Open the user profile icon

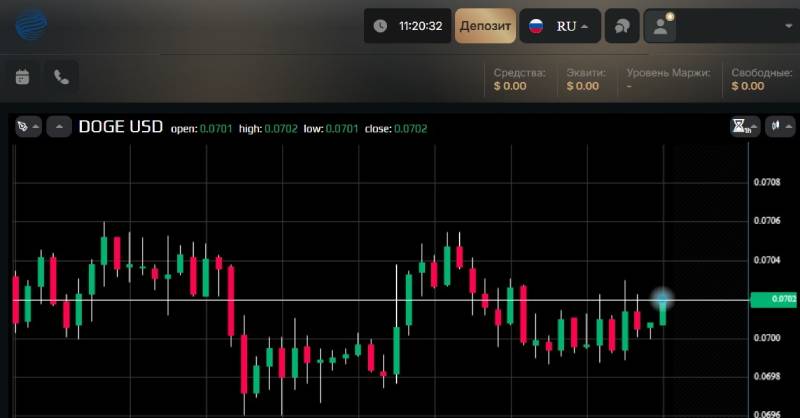(x=660, y=26)
